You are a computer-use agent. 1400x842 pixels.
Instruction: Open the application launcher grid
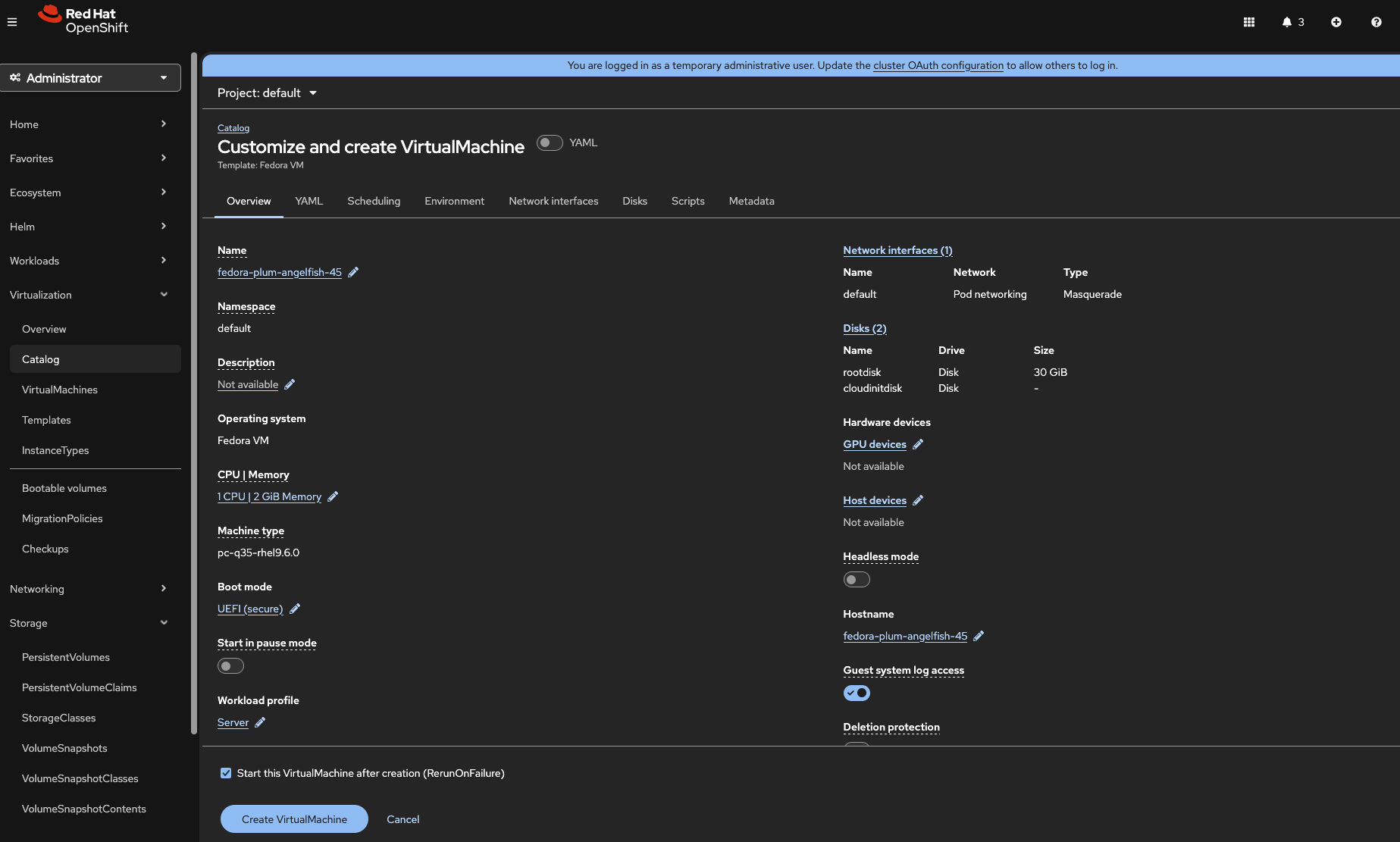(1249, 22)
